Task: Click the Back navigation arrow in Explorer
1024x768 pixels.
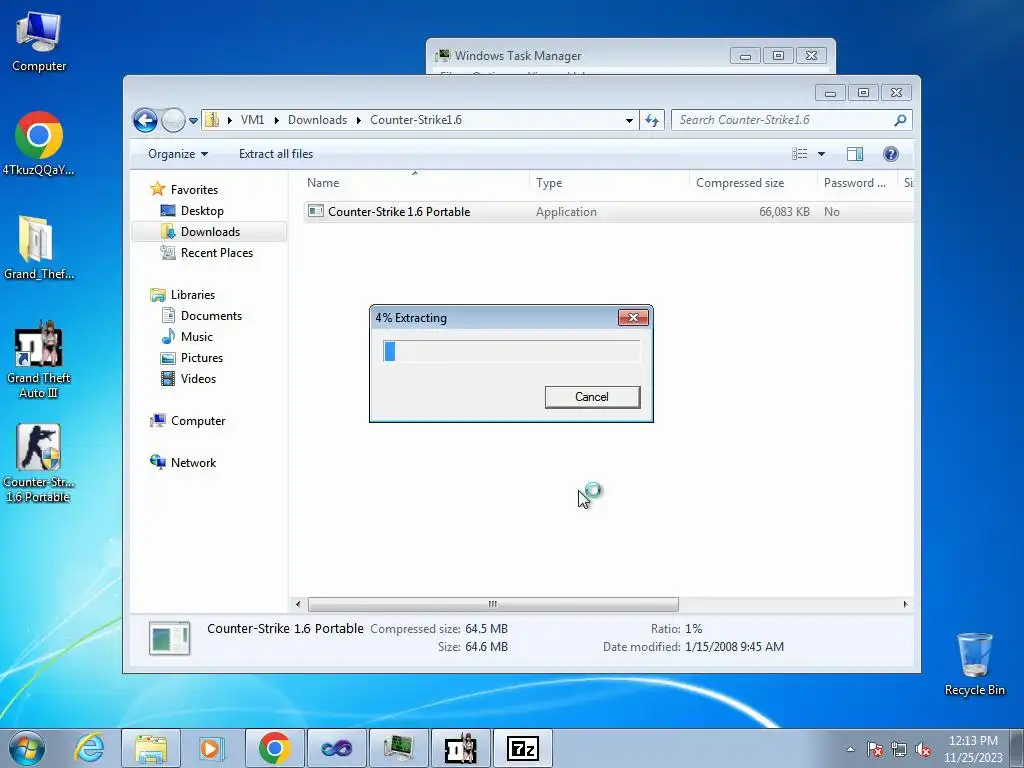Action: [x=145, y=120]
